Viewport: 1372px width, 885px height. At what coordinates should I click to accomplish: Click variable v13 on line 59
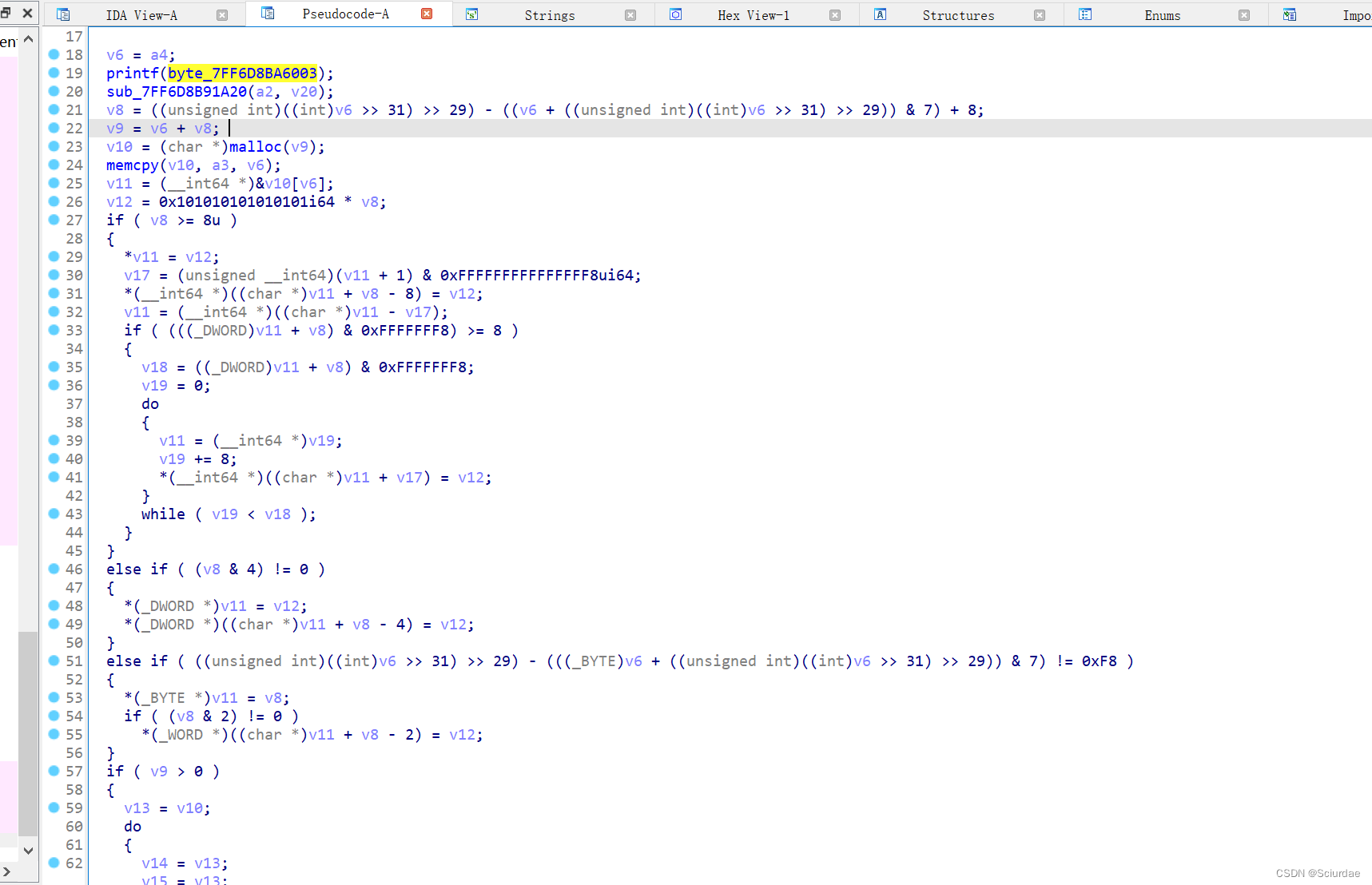coord(137,808)
